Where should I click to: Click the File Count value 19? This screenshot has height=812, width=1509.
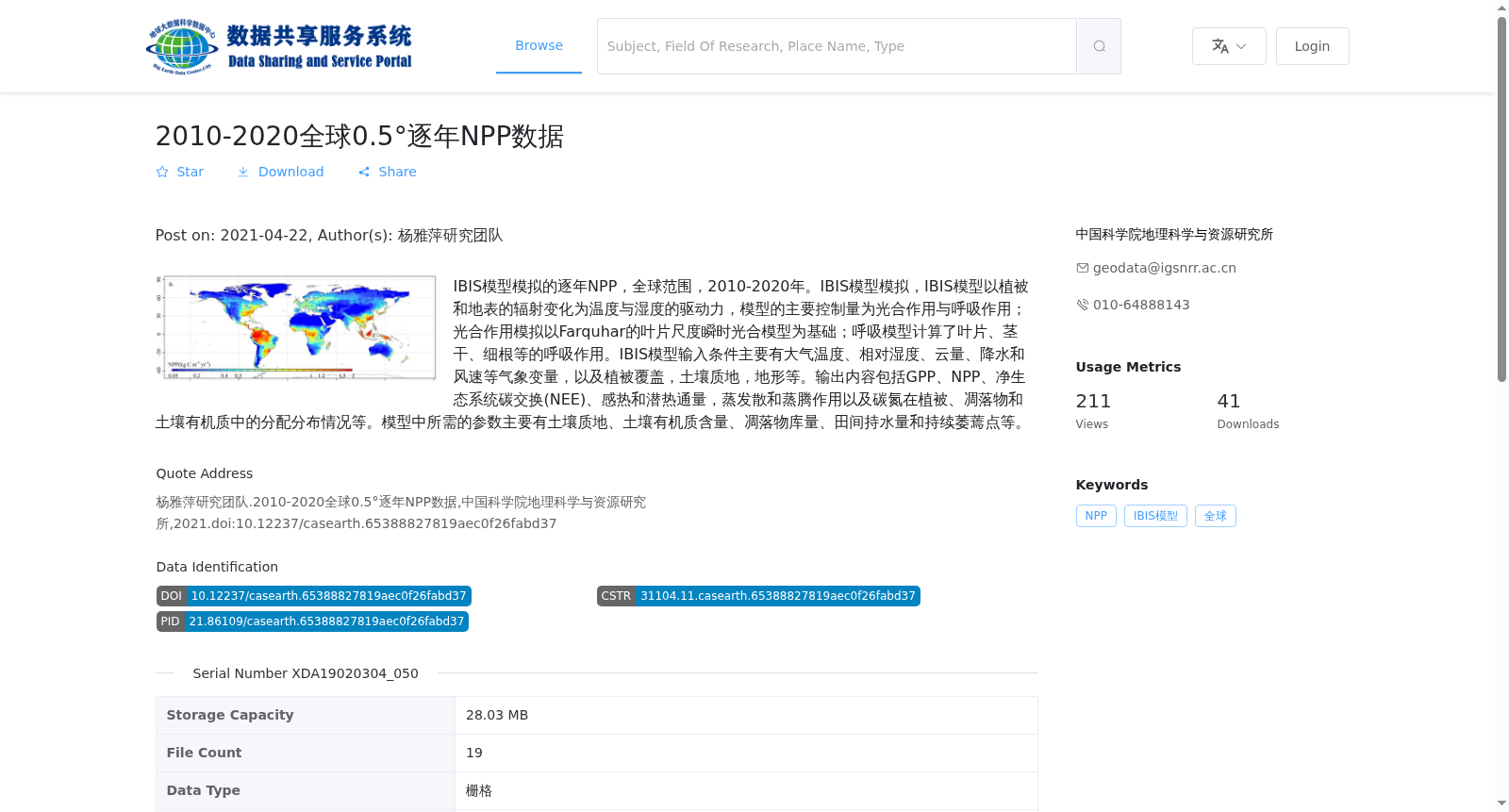(x=474, y=753)
